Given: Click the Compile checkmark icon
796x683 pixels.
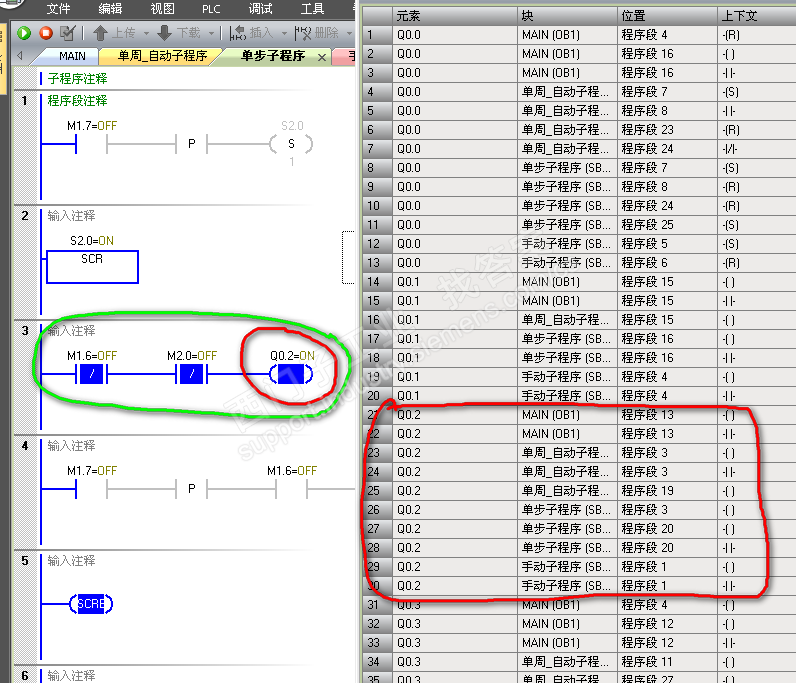Looking at the screenshot, I should coord(67,33).
